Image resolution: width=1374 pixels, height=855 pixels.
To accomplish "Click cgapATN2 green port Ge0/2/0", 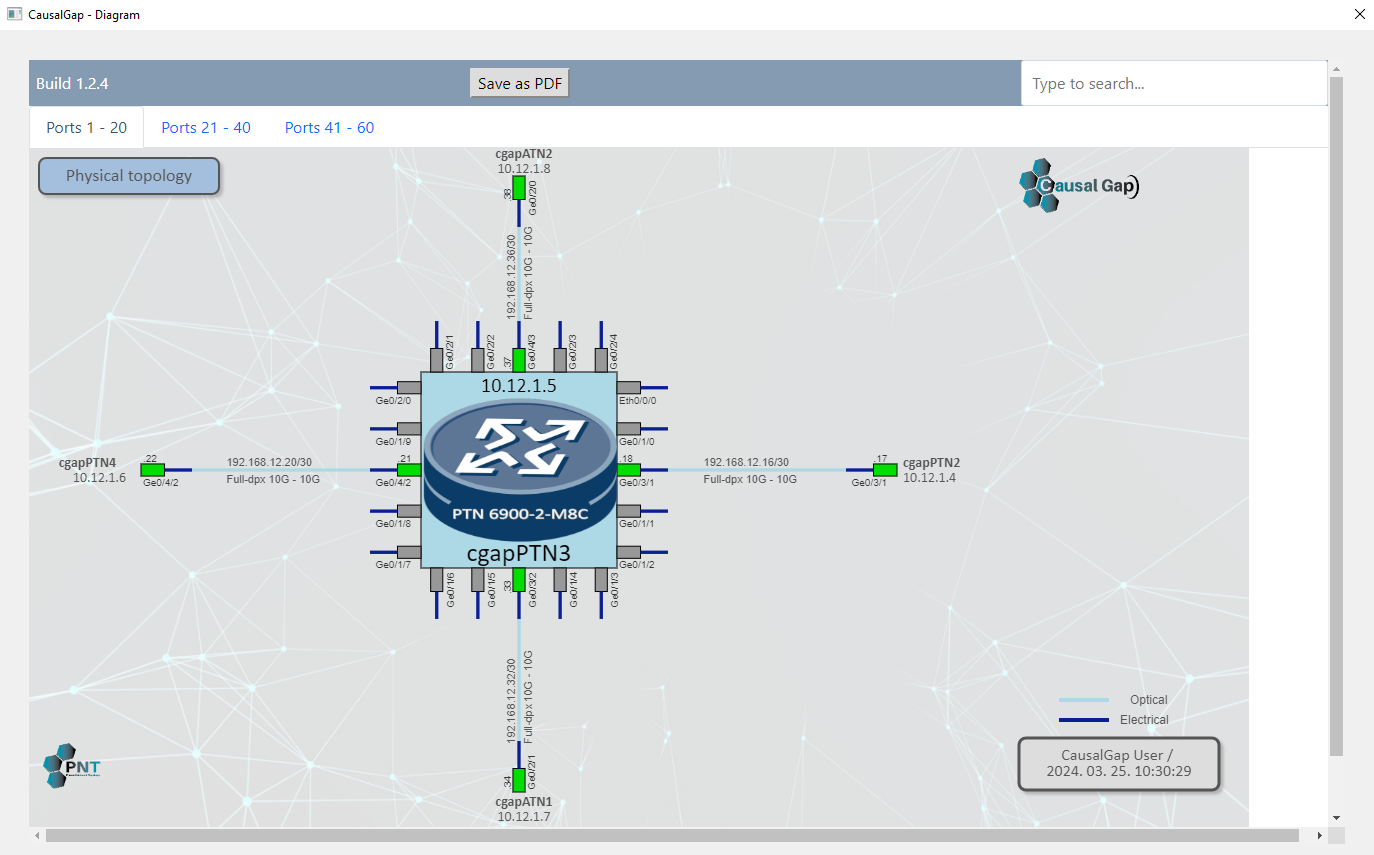I will 519,188.
